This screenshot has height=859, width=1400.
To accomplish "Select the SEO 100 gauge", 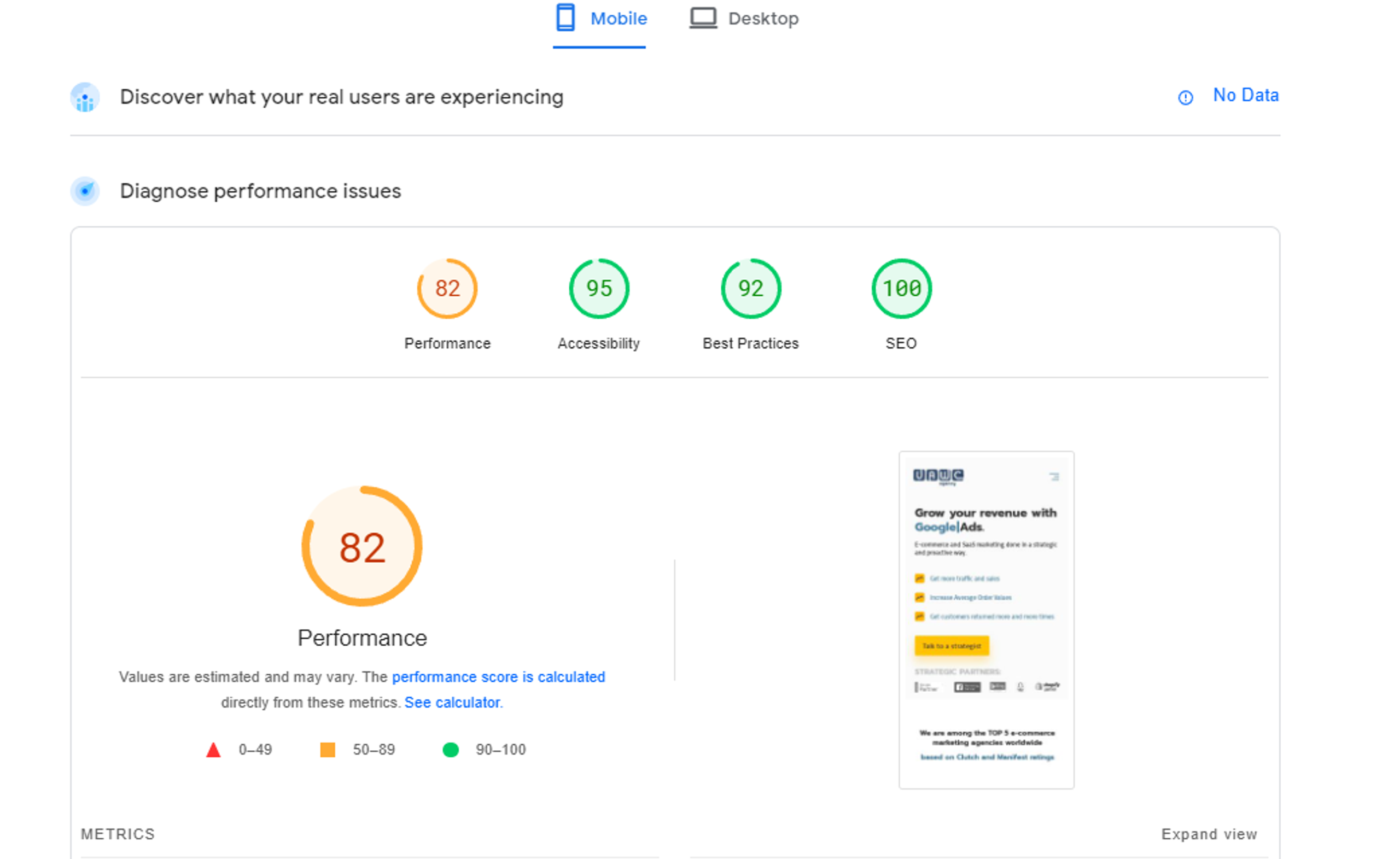I will pos(901,289).
